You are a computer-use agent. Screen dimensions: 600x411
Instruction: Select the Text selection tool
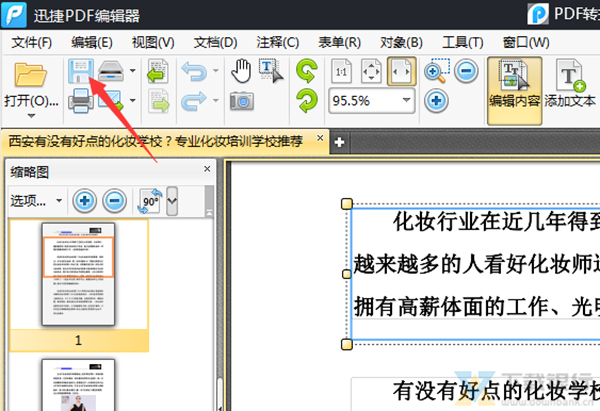(271, 71)
